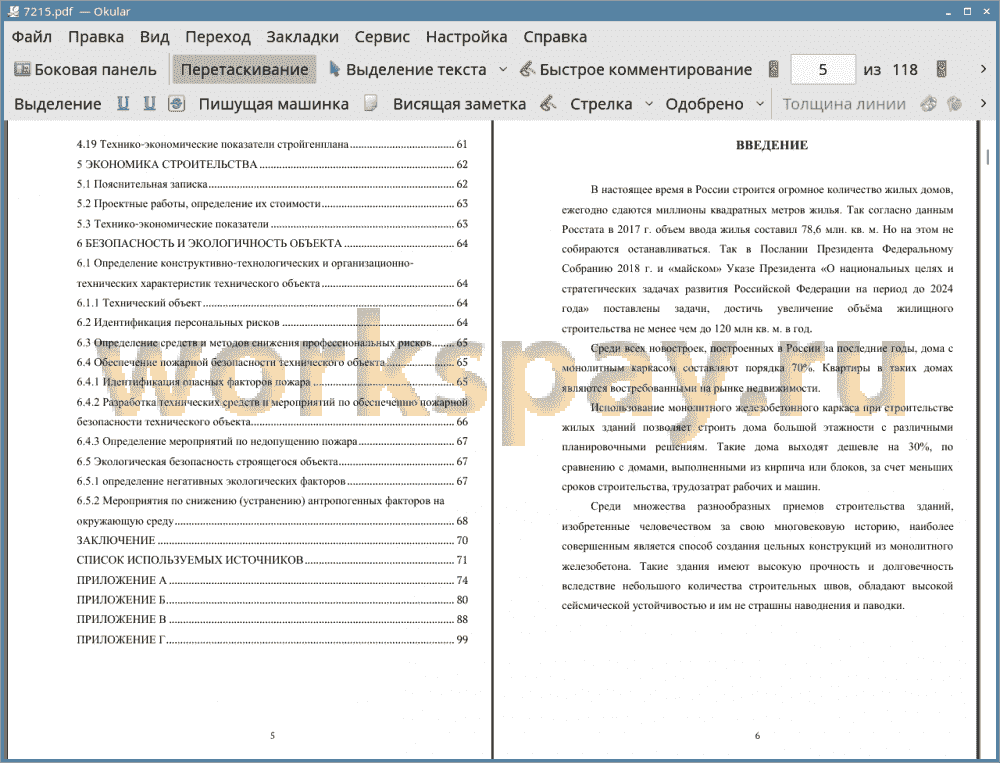1000x763 pixels.
Task: Click contents line '6 БЕЗОПАСНОСТЬ И ЭКОЛОГИЧНОСТЬ ОБЪЕКТА'
Action: [272, 244]
